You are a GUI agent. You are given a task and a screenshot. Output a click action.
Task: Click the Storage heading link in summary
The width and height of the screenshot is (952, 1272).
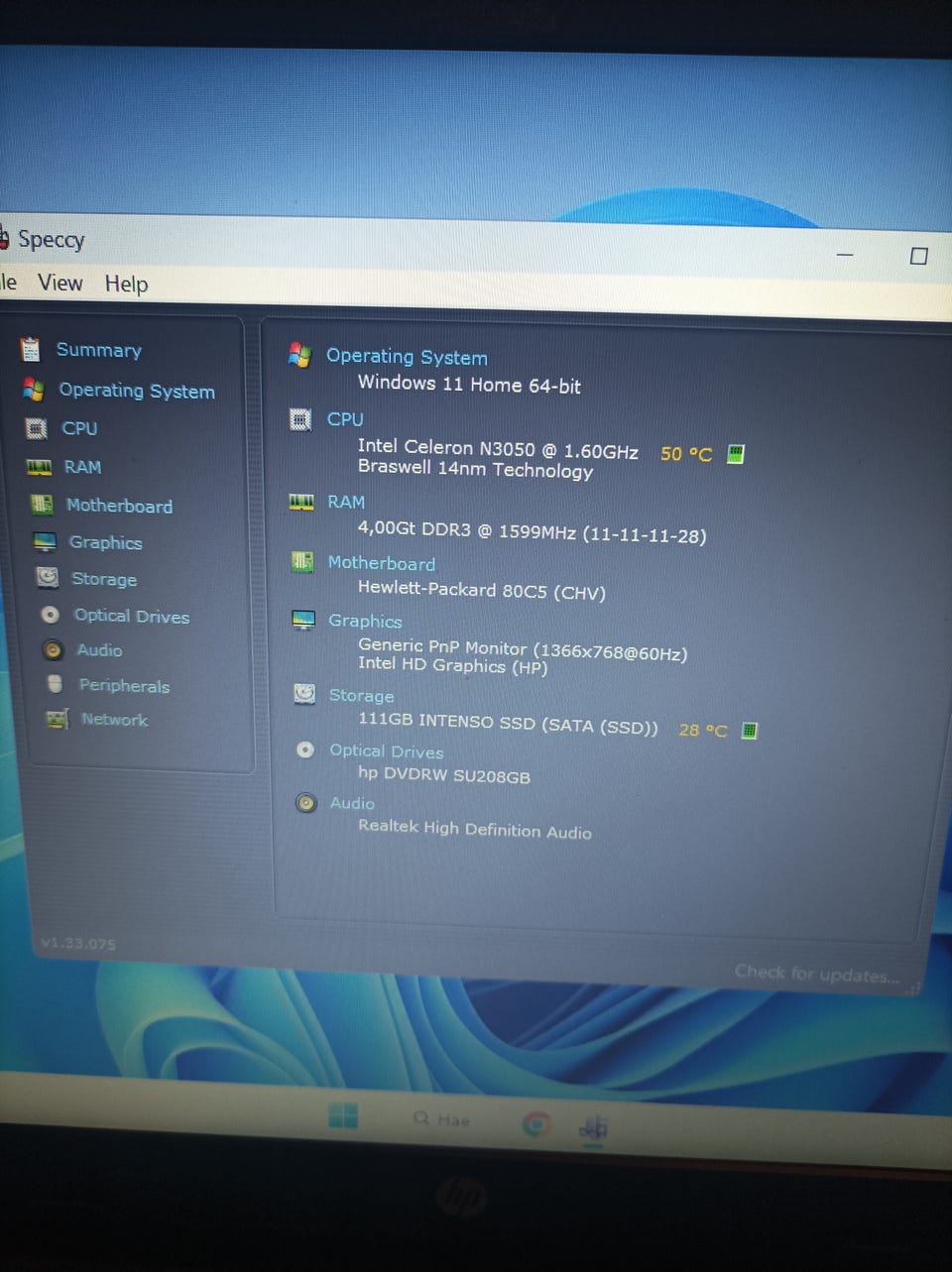361,696
